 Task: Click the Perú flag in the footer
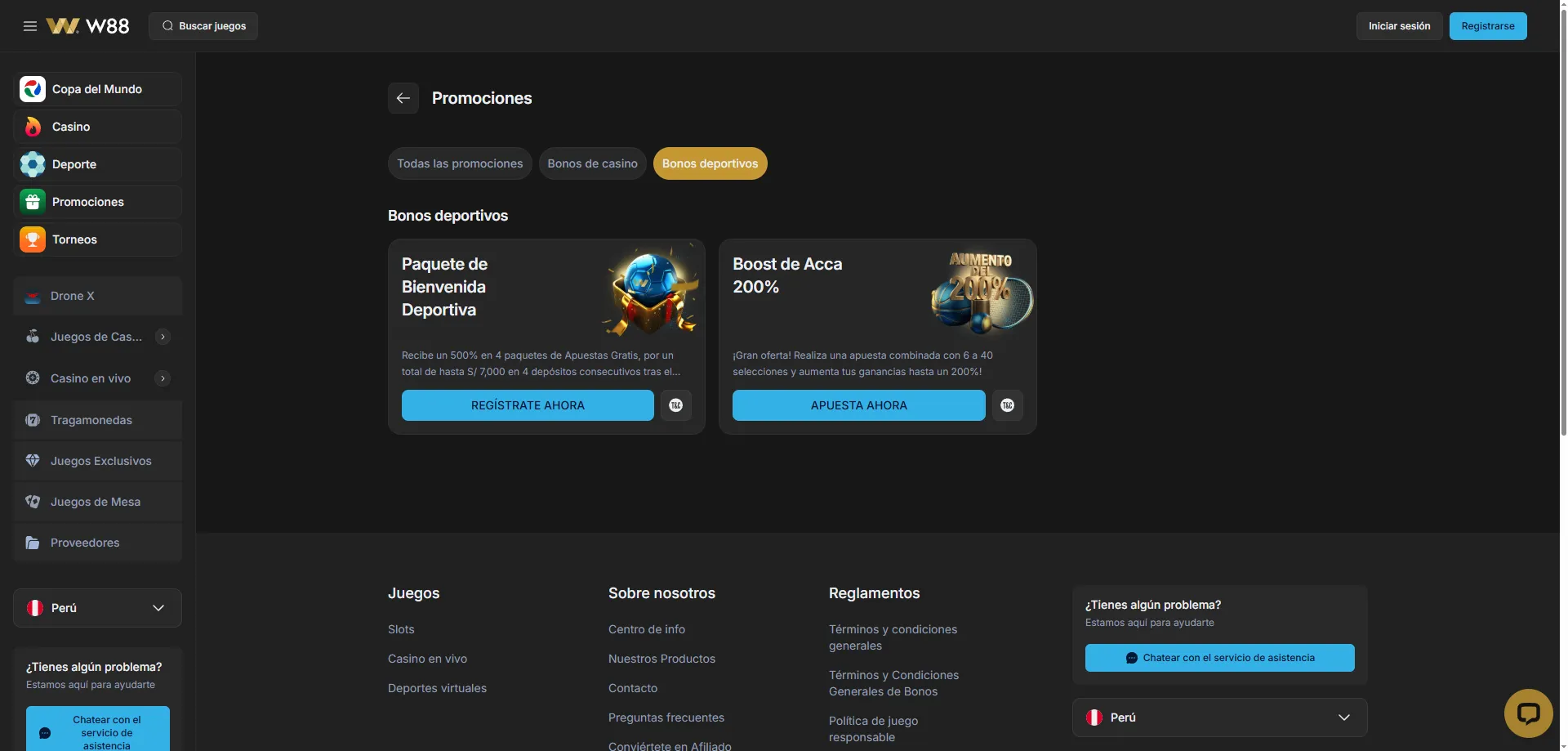point(1094,717)
